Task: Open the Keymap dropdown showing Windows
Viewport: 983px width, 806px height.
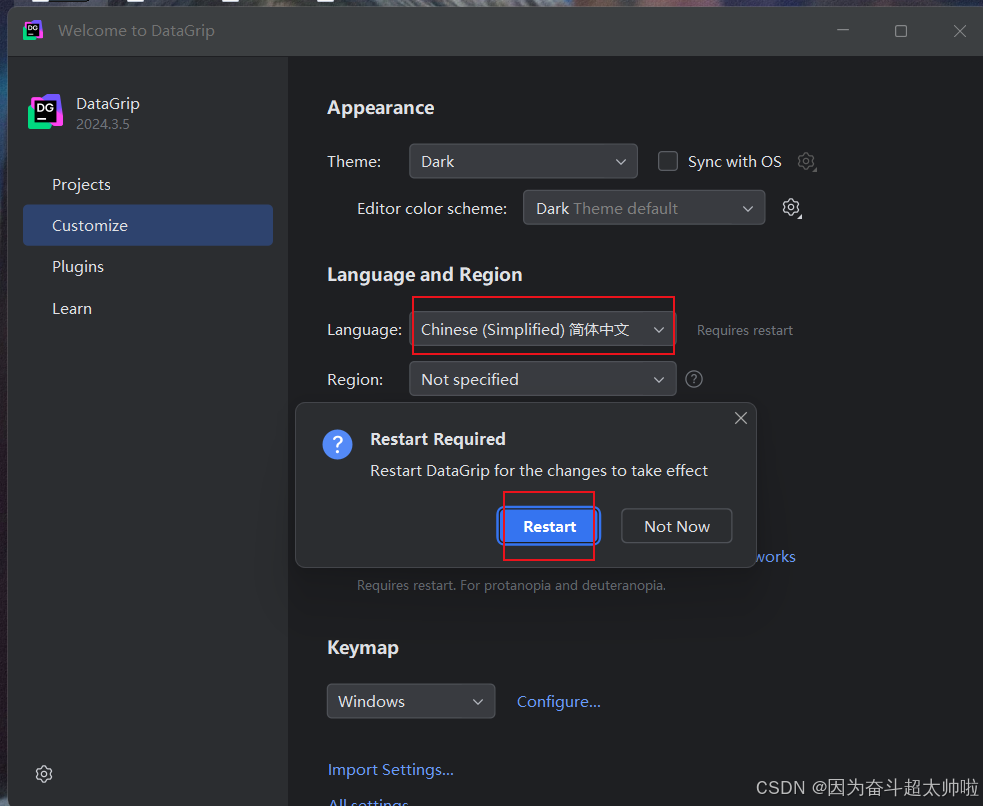Action: tap(411, 701)
